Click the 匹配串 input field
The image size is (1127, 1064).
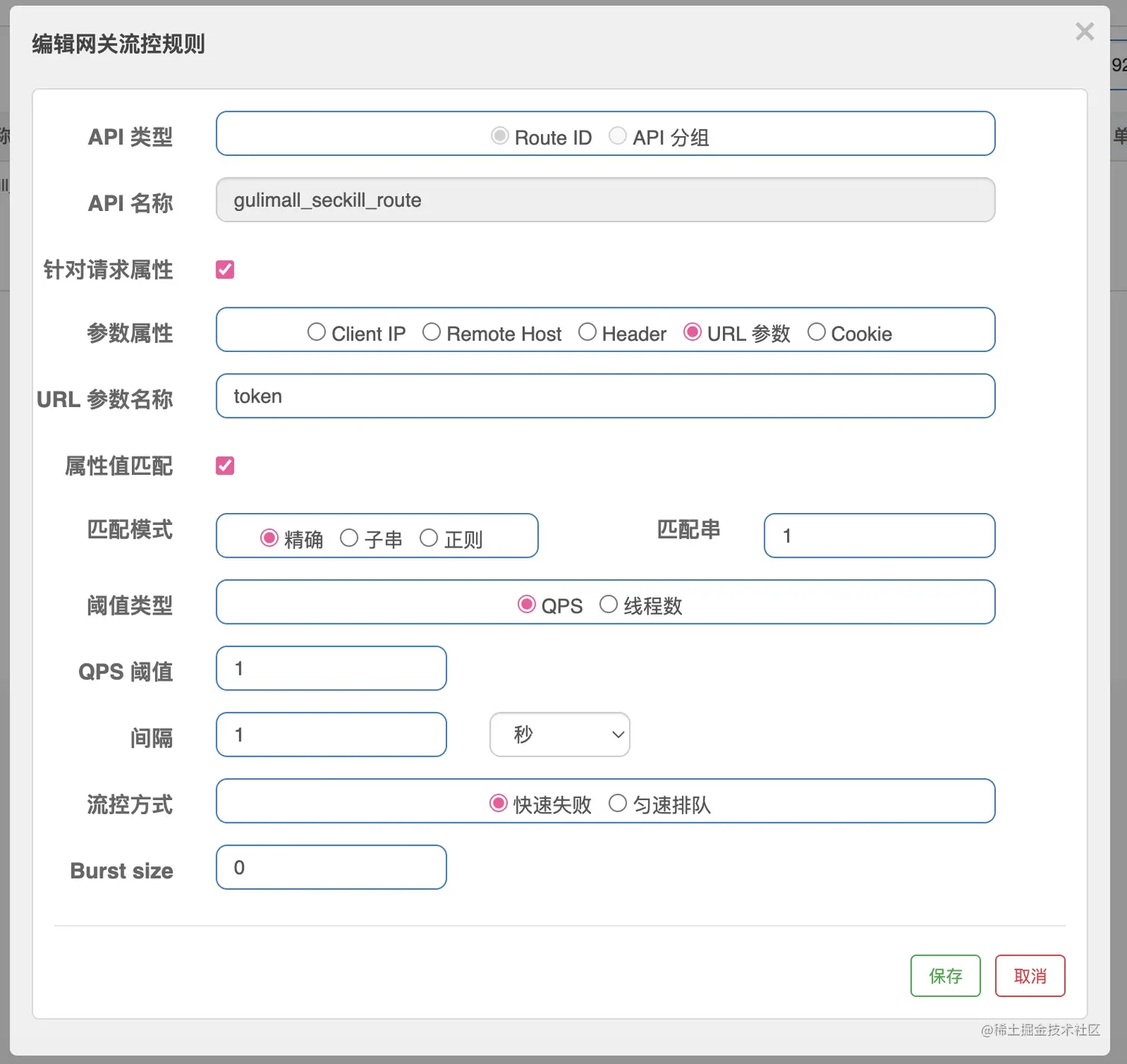pyautogui.click(x=879, y=535)
